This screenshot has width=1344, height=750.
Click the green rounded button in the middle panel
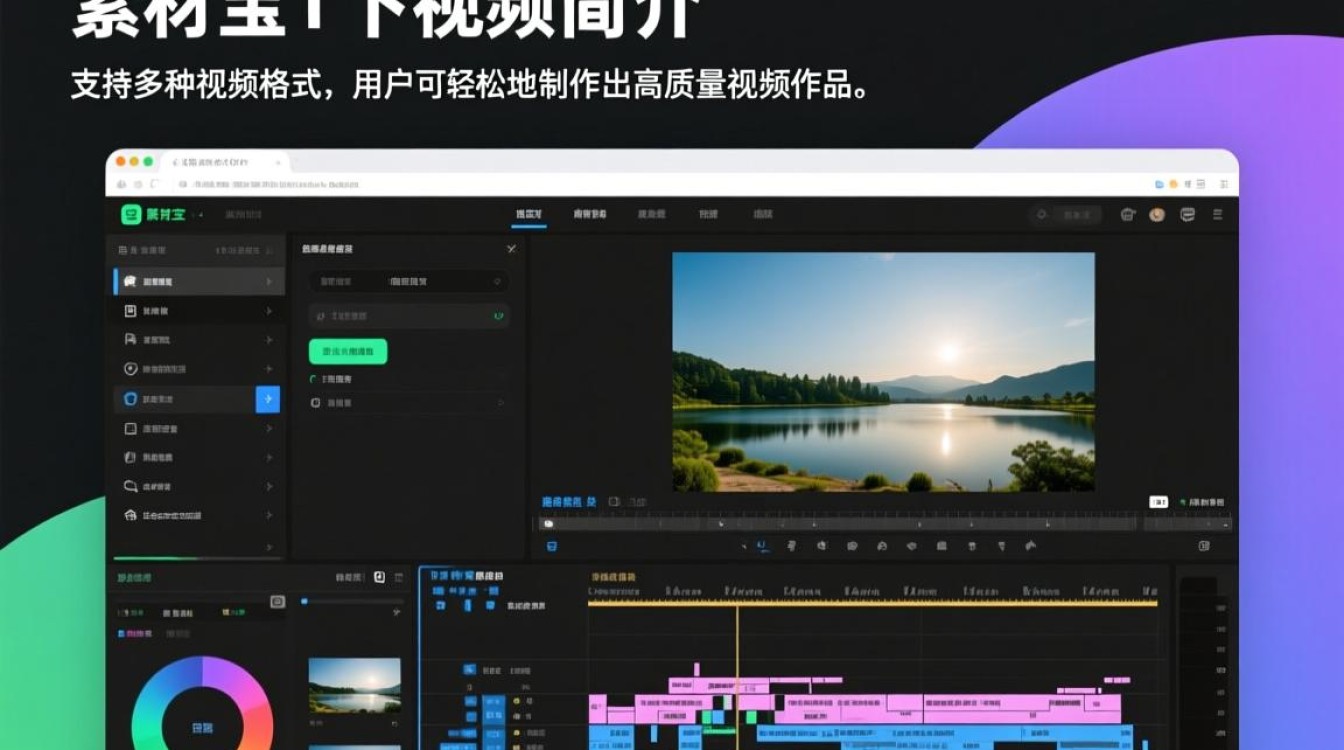tap(348, 351)
